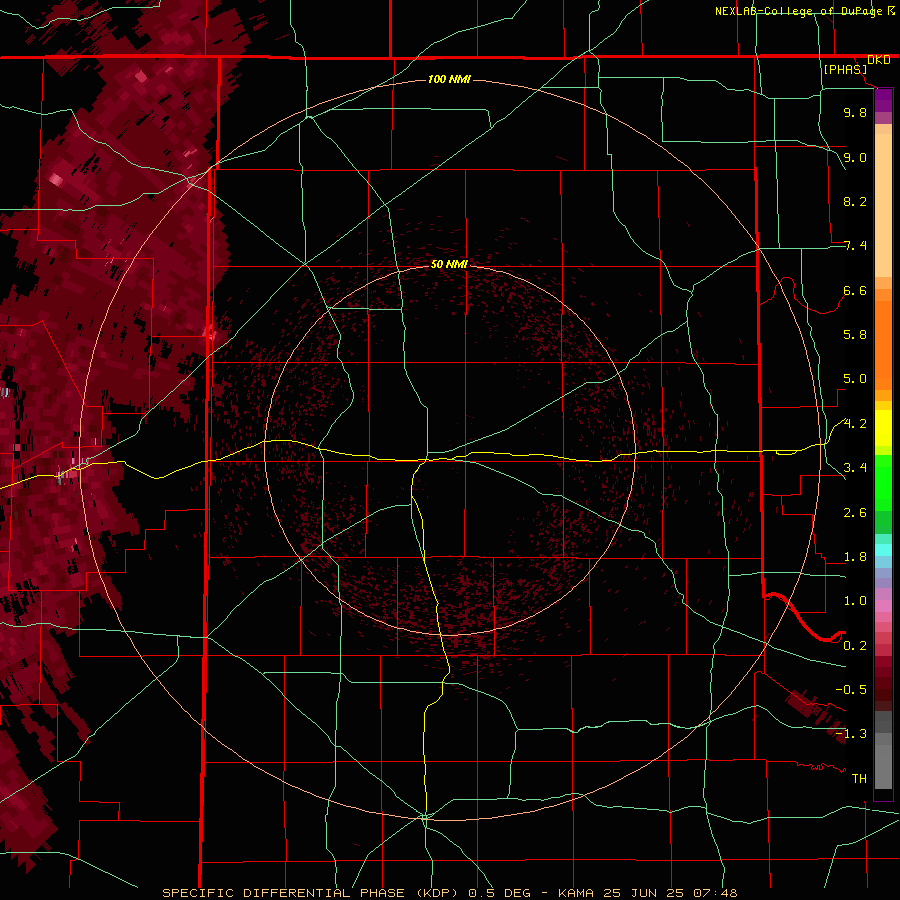This screenshot has width=900, height=900.
Task: Click the "4.2" scale value
Action: [x=855, y=424]
